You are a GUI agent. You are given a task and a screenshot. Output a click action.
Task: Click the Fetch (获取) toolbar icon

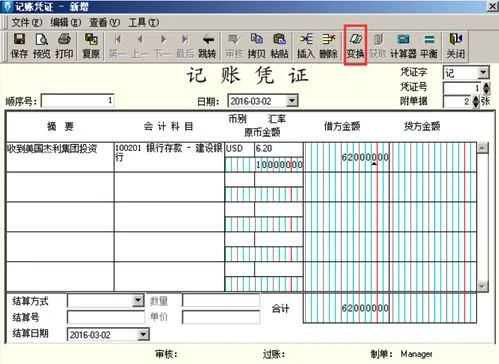[x=378, y=46]
